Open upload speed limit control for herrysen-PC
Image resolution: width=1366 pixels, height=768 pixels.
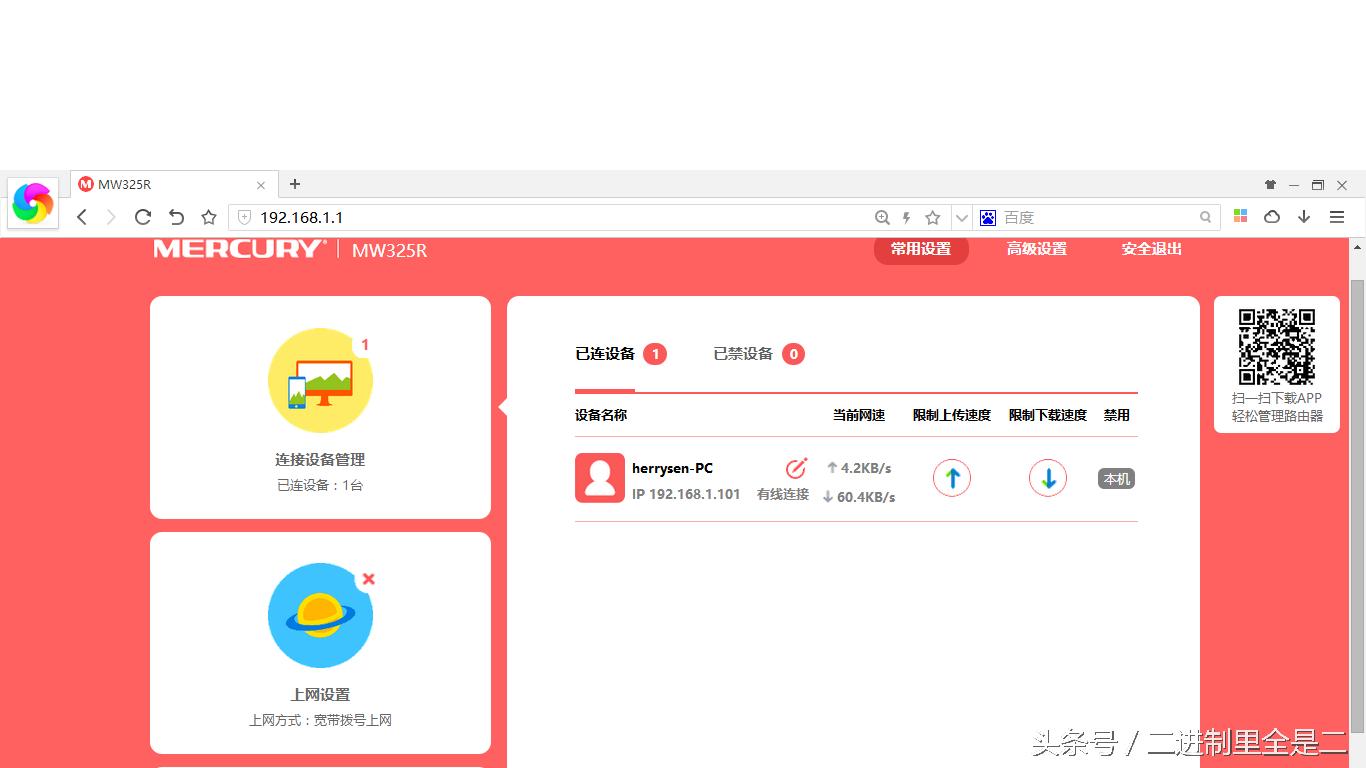[x=951, y=478]
